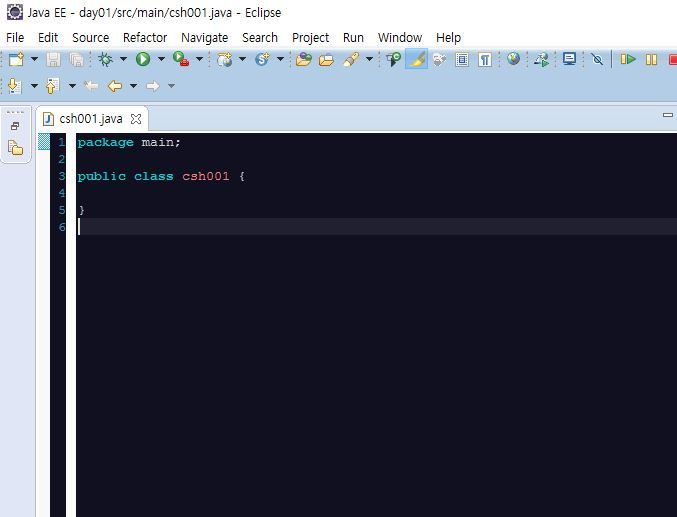The width and height of the screenshot is (677, 517).
Task: Click the 'public' keyword on line 3
Action: click(x=102, y=177)
